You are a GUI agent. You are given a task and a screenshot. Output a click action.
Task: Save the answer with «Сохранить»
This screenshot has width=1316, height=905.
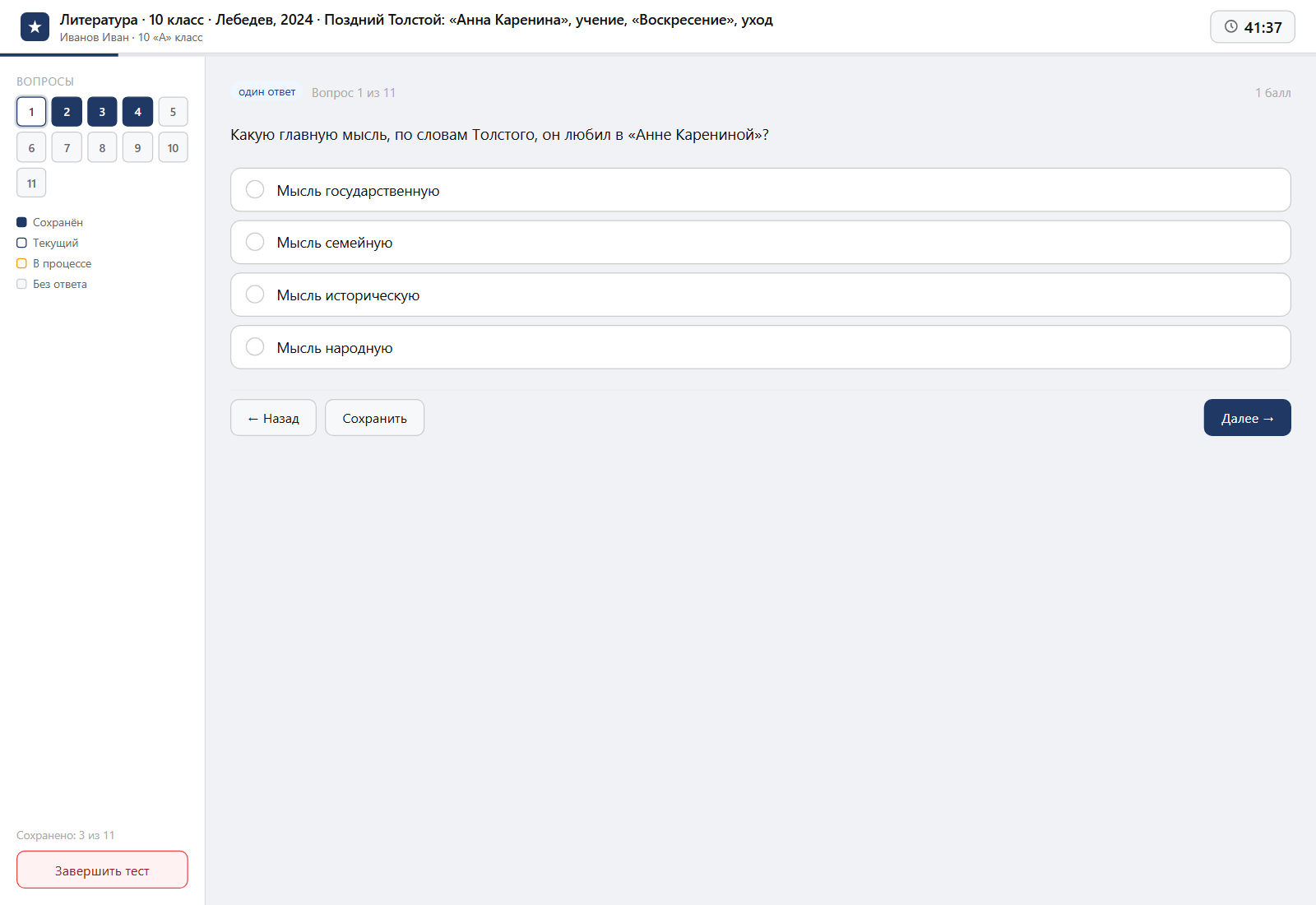coord(374,418)
